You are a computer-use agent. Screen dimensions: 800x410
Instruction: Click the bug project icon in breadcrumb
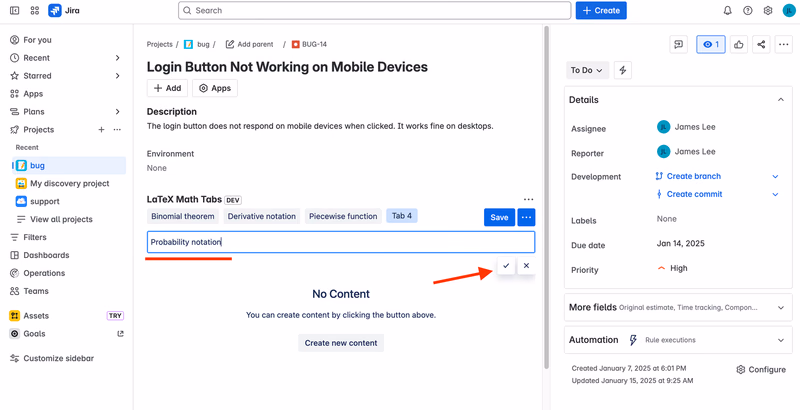coord(188,44)
